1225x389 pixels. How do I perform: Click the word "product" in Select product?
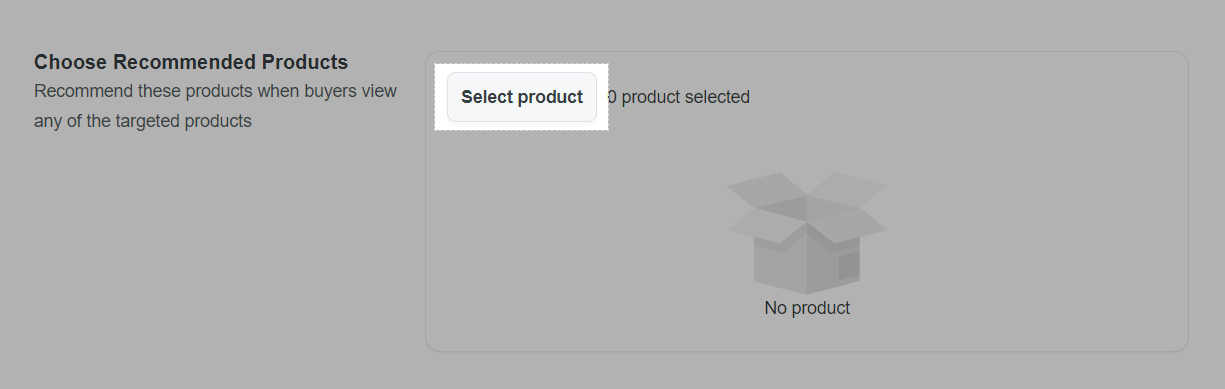coord(551,98)
